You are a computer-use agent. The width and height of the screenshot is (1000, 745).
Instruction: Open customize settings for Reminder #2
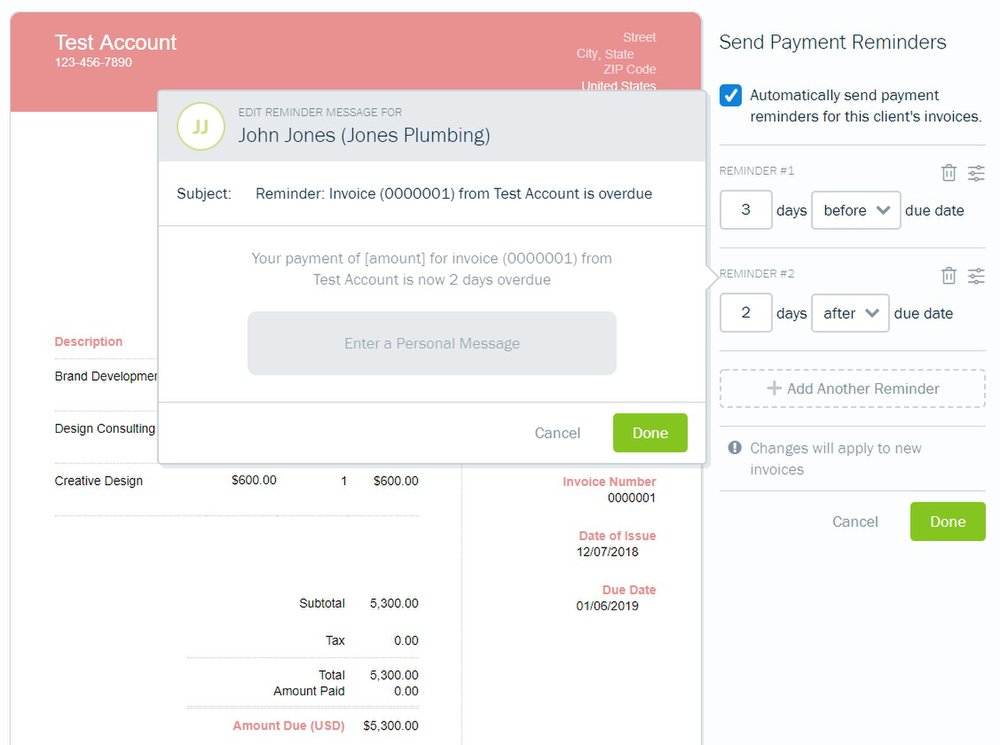tap(977, 275)
